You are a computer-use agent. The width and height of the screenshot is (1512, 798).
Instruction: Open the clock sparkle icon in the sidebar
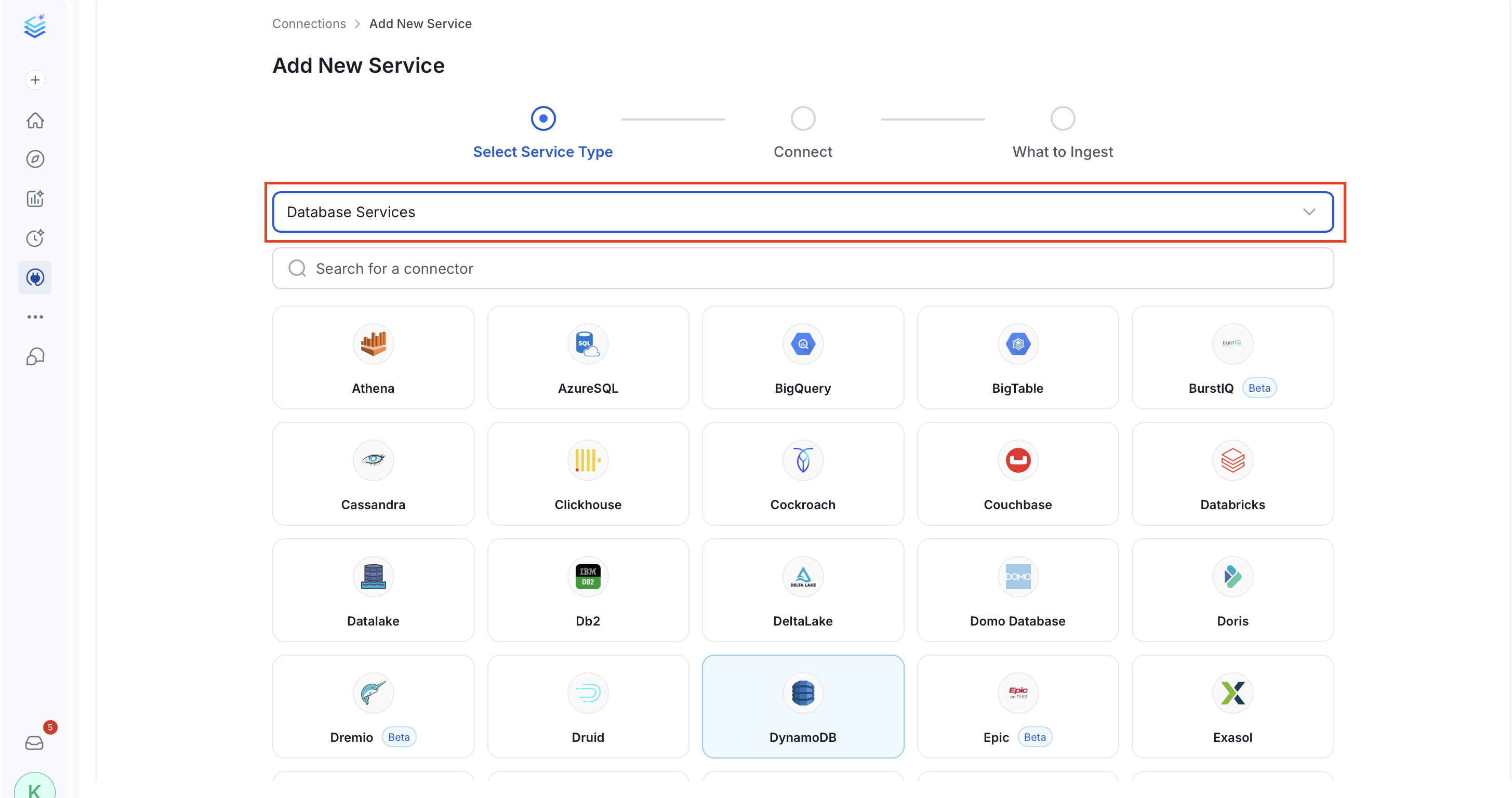35,237
